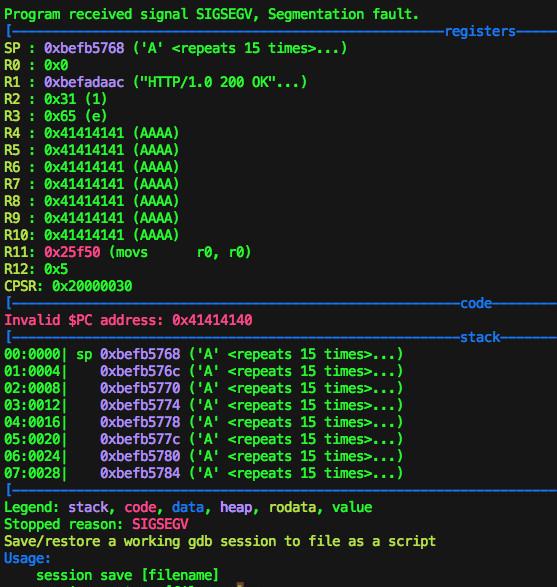The height and width of the screenshot is (587, 557).
Task: Click stack address 0xbefb5784
Action: [140, 473]
